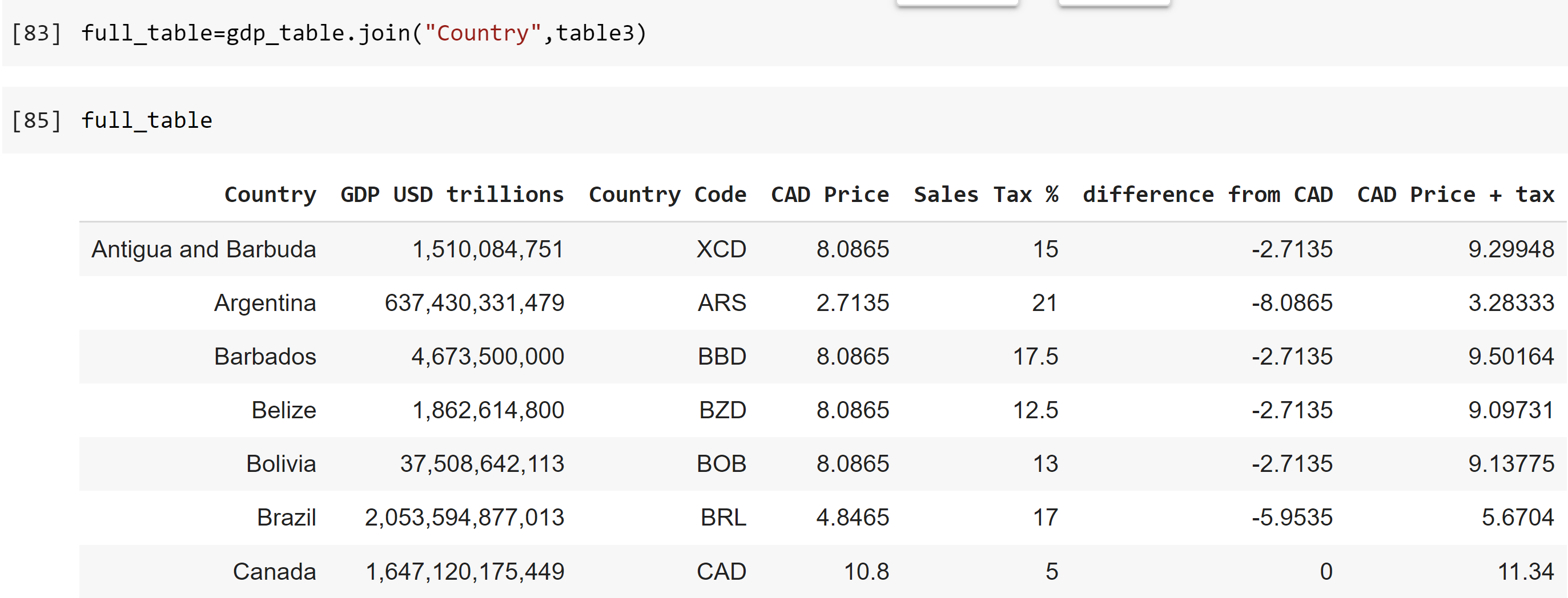Click the Argentina country cell

[x=265, y=303]
